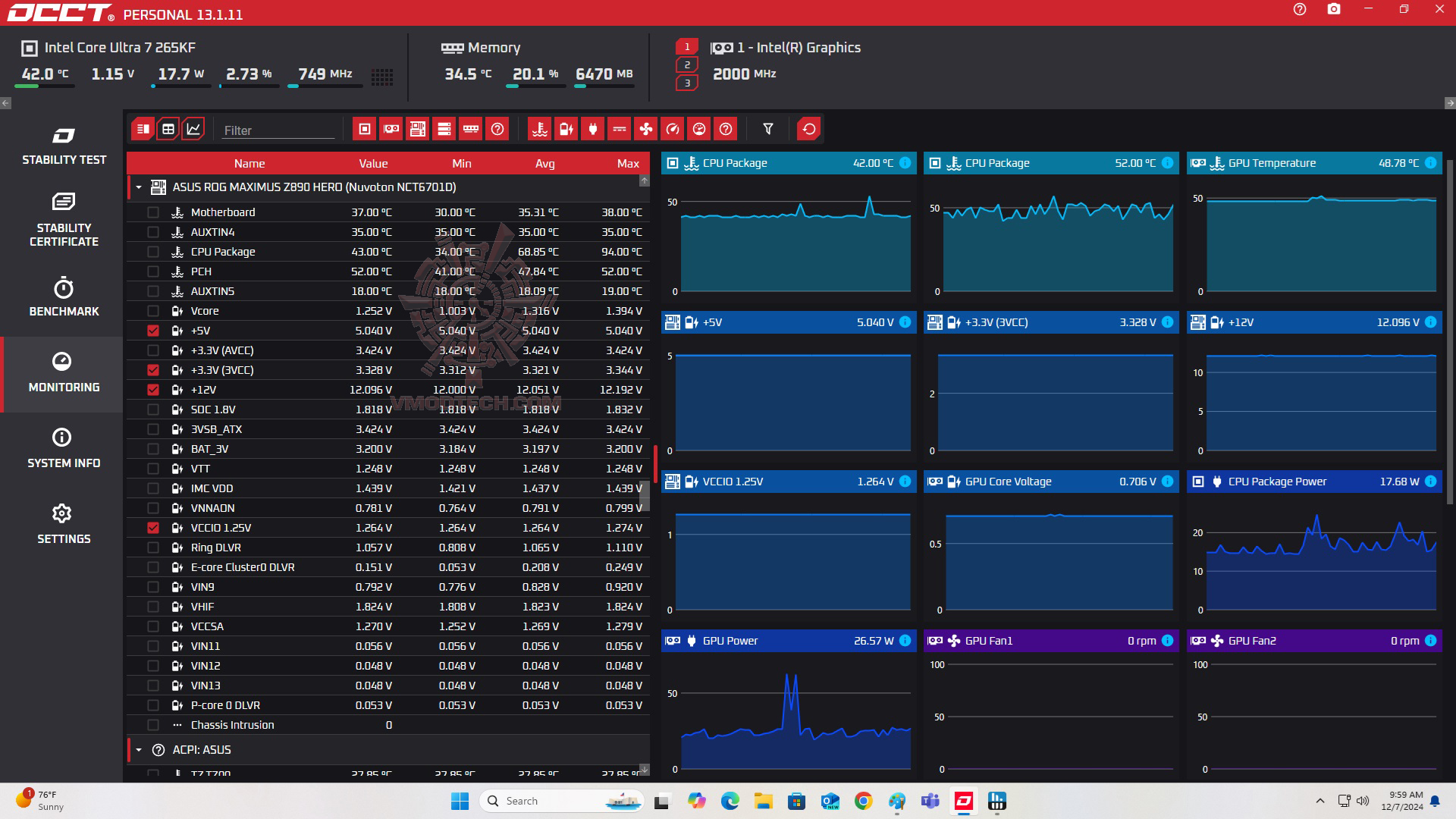
Task: Sort table by the Max column header
Action: tap(628, 164)
